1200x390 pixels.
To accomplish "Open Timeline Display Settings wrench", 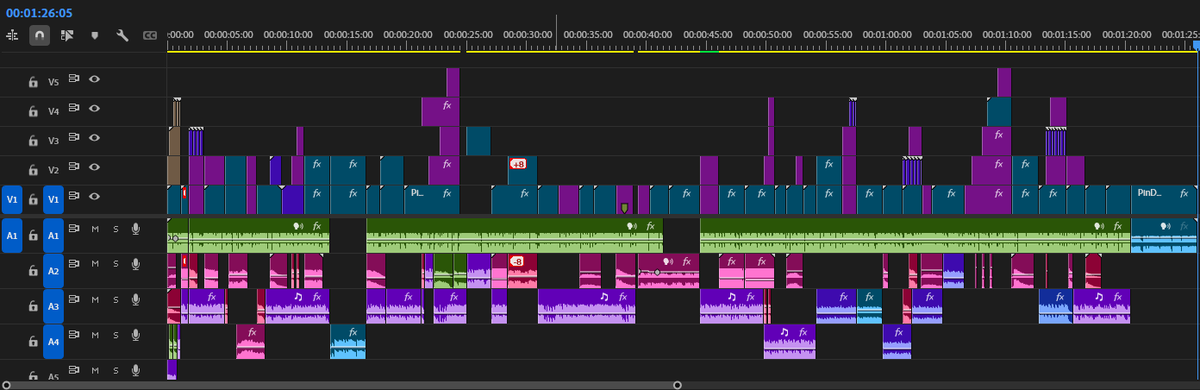I will click(123, 35).
